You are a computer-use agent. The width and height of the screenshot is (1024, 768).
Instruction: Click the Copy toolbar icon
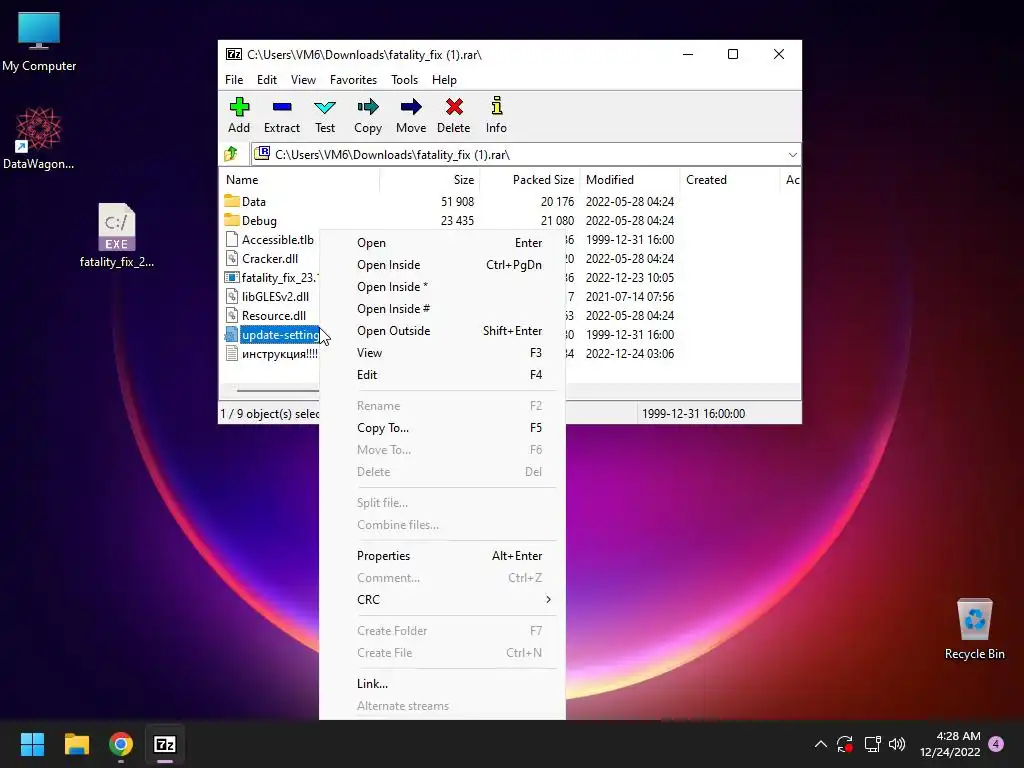tap(368, 116)
